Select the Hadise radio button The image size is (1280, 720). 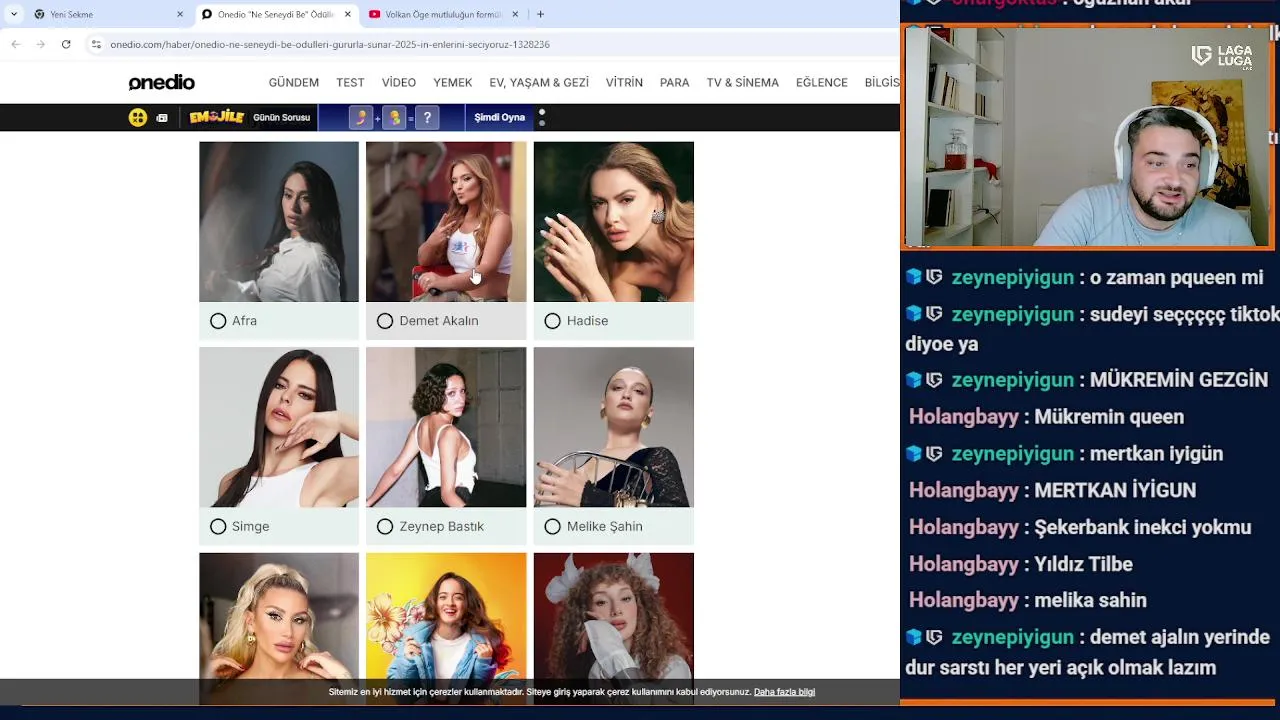[x=552, y=321]
